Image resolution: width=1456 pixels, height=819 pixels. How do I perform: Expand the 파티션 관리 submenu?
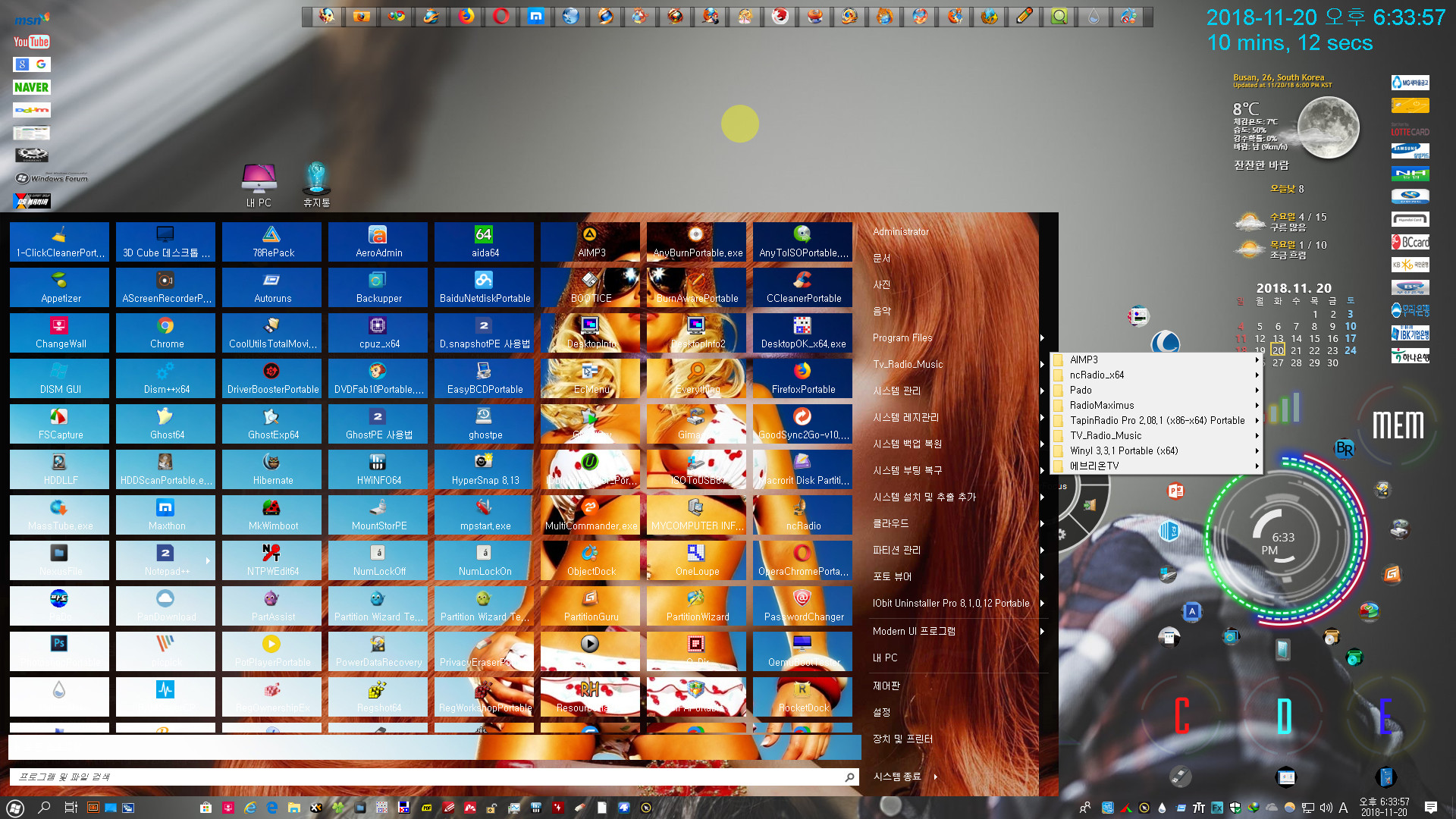[959, 550]
